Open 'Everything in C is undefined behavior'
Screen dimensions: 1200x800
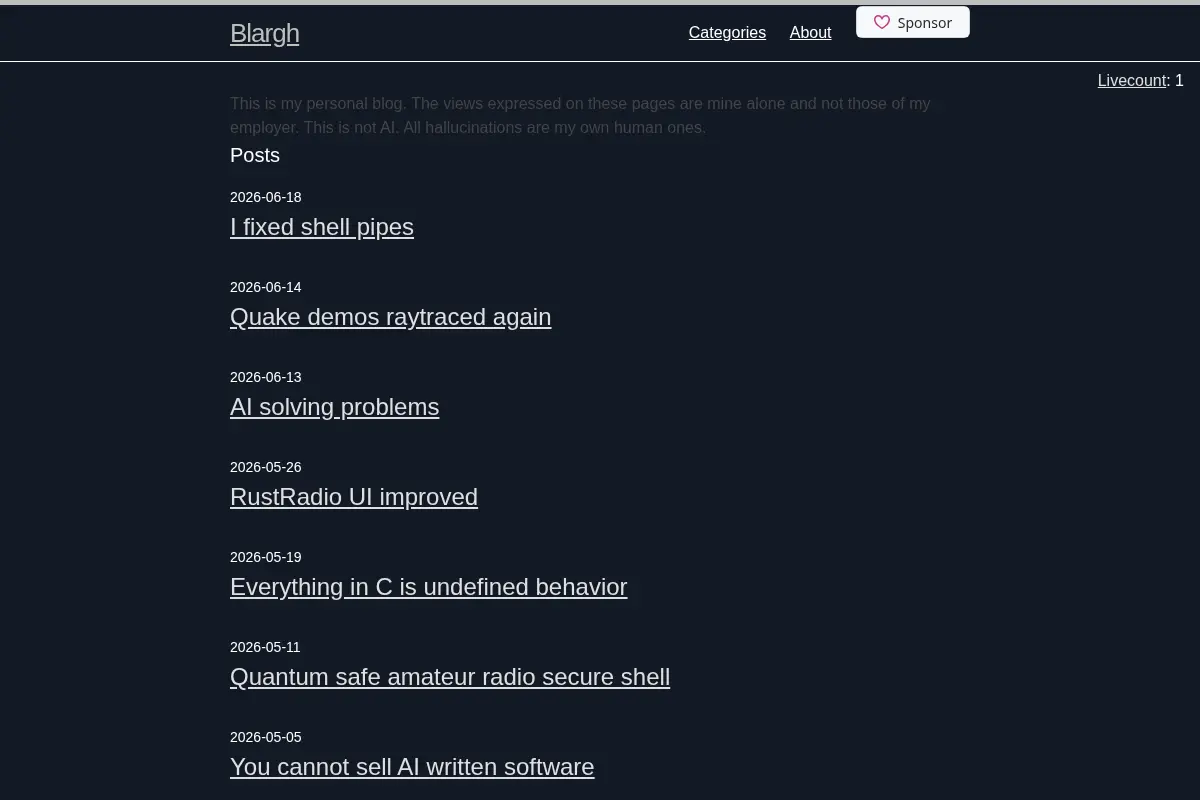(428, 587)
